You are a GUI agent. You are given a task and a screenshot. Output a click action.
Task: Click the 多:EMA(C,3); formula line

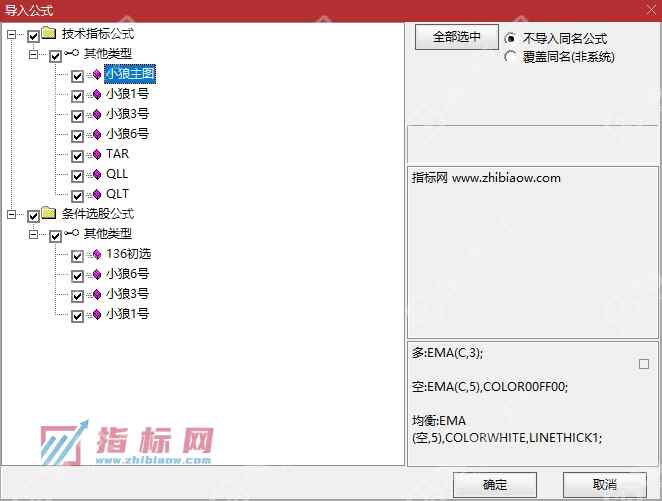(x=447, y=352)
